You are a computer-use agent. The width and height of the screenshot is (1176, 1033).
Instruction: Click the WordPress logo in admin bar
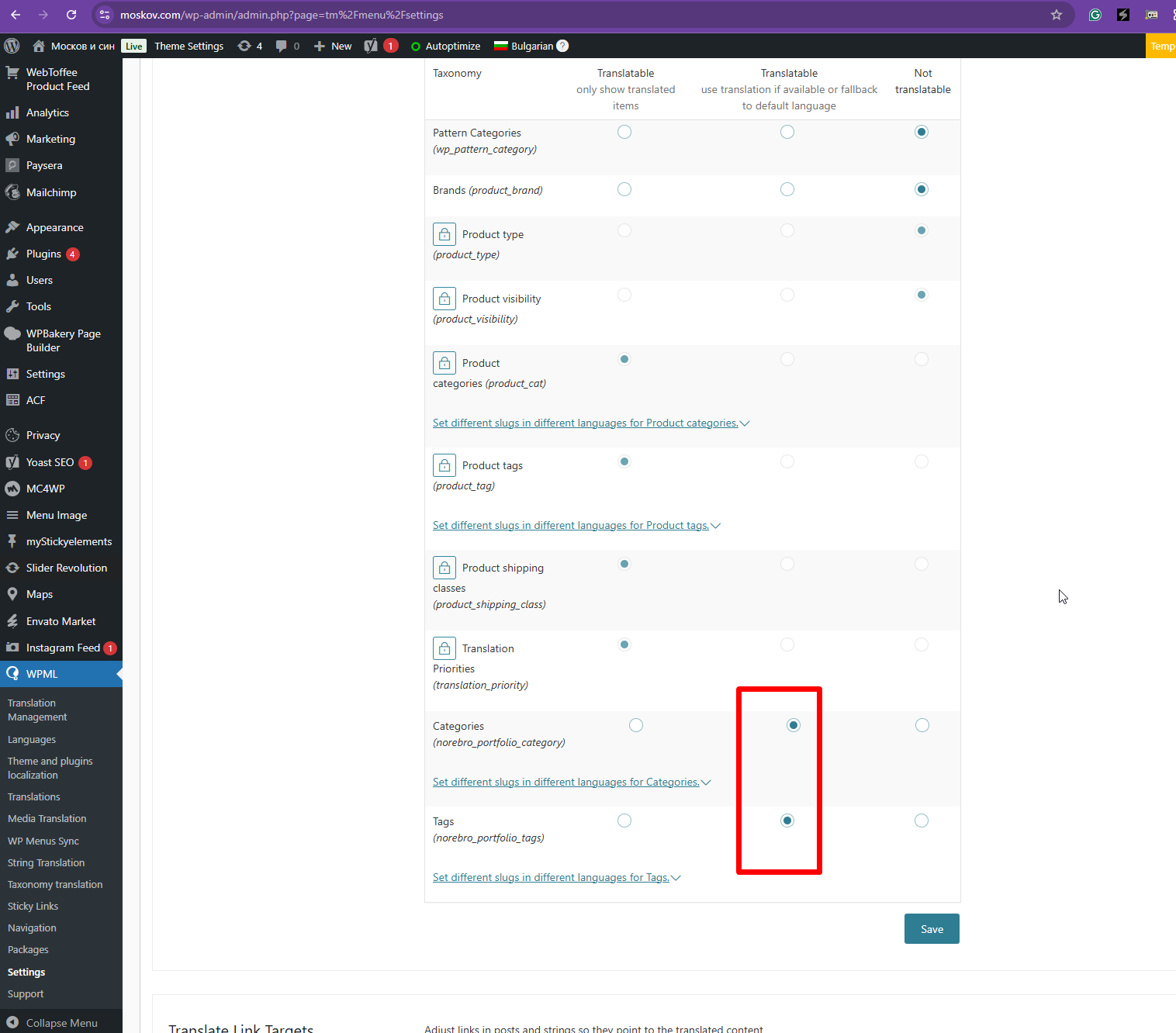(12, 46)
